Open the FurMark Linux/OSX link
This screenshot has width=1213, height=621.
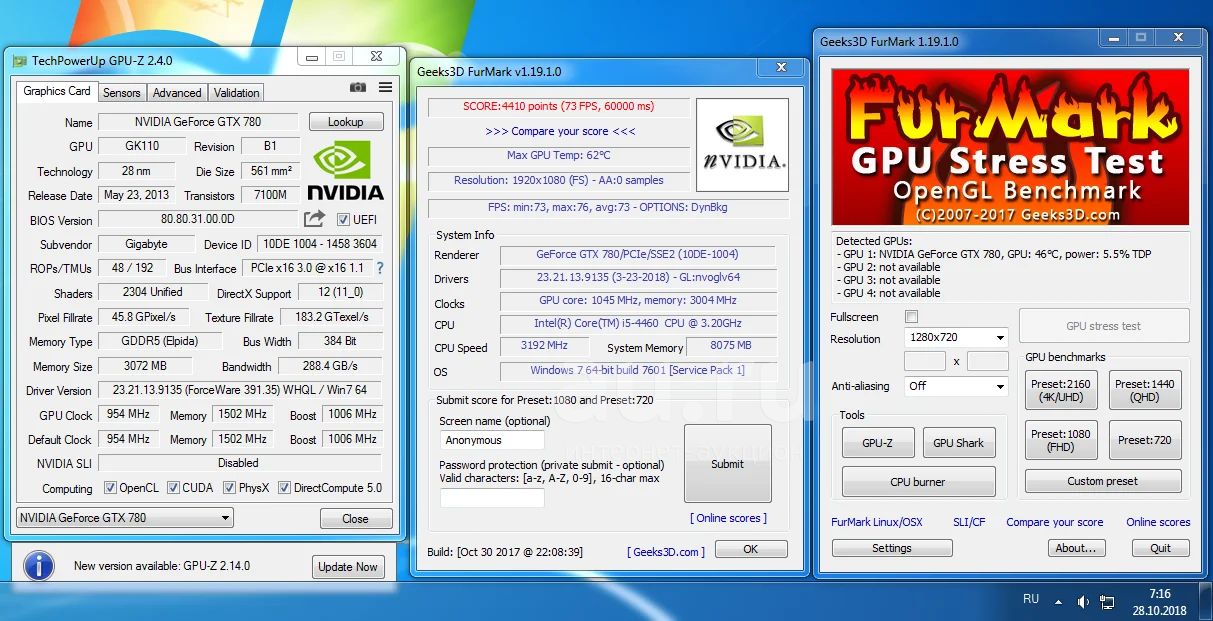coord(877,522)
